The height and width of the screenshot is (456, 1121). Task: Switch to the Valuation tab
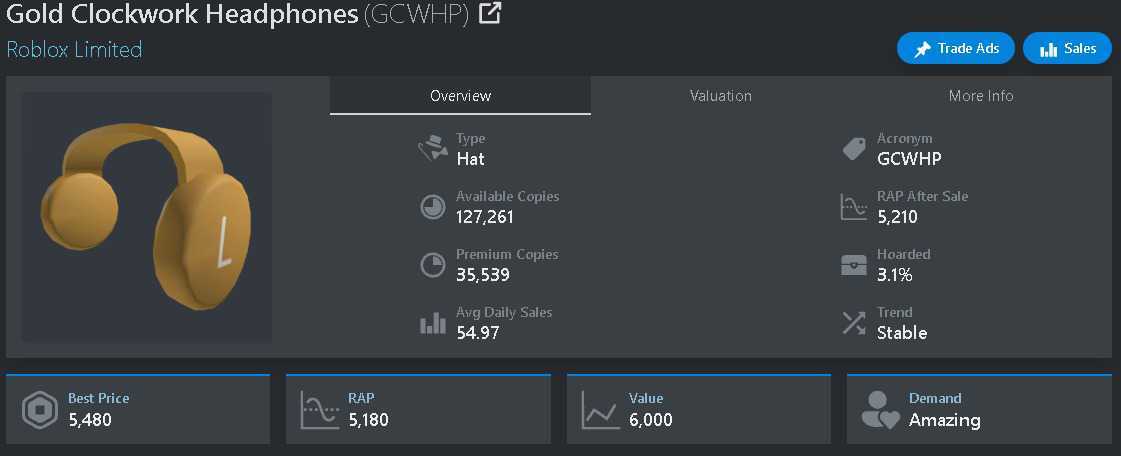click(720, 96)
